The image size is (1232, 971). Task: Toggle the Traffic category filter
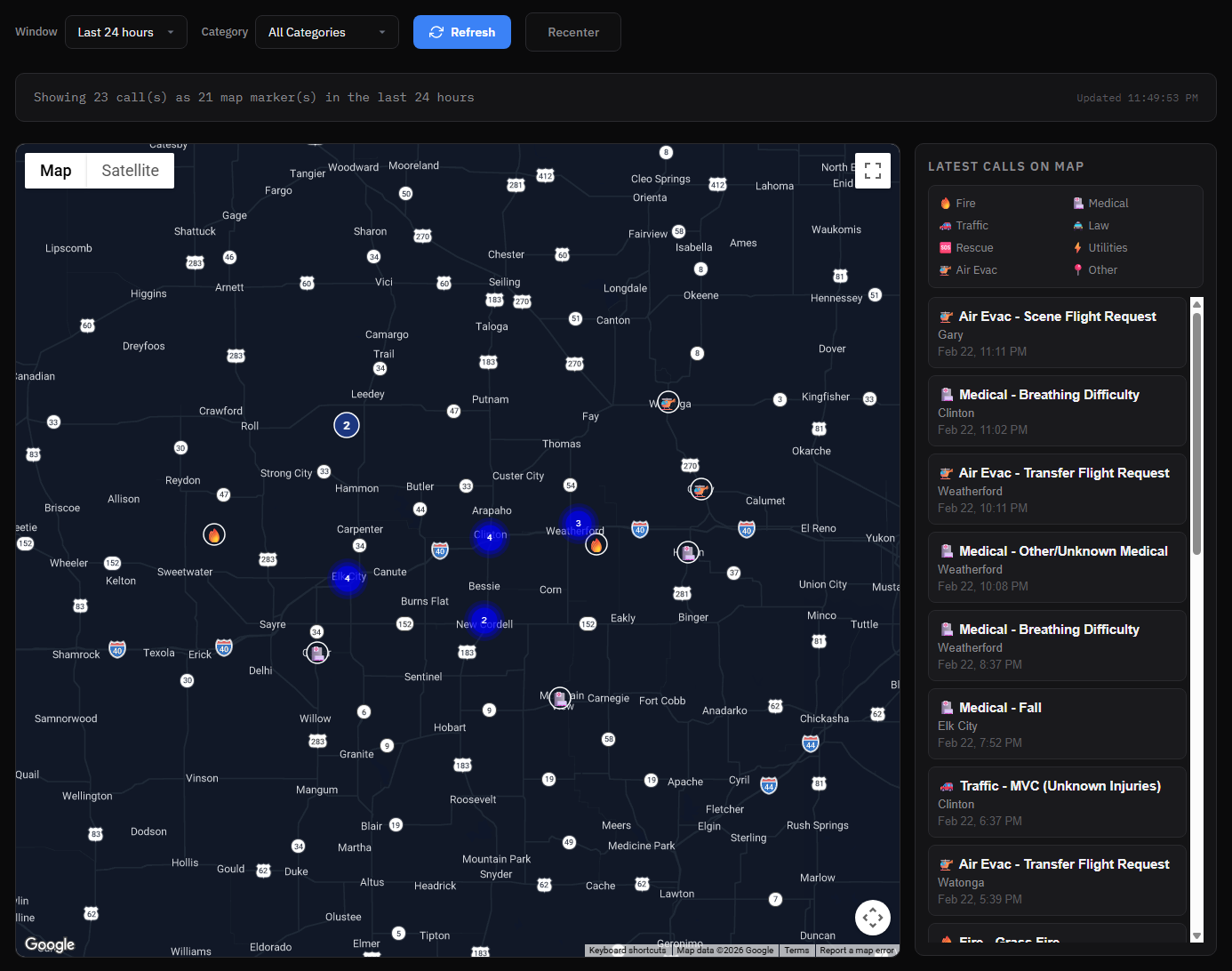[945, 225]
